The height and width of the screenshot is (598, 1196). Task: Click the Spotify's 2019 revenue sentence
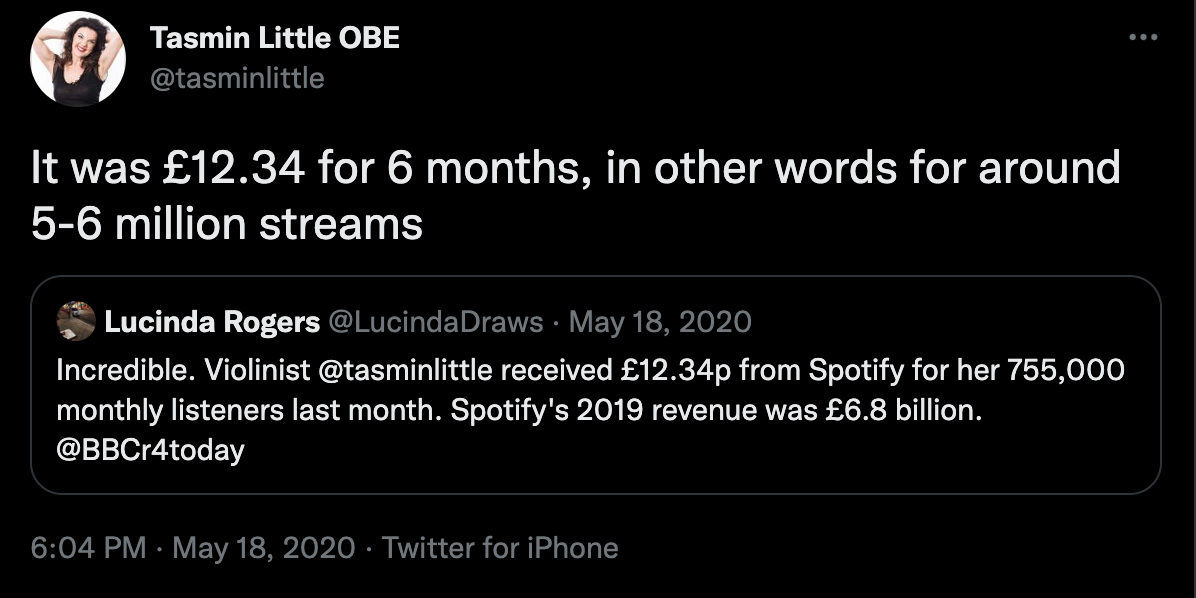click(x=716, y=410)
